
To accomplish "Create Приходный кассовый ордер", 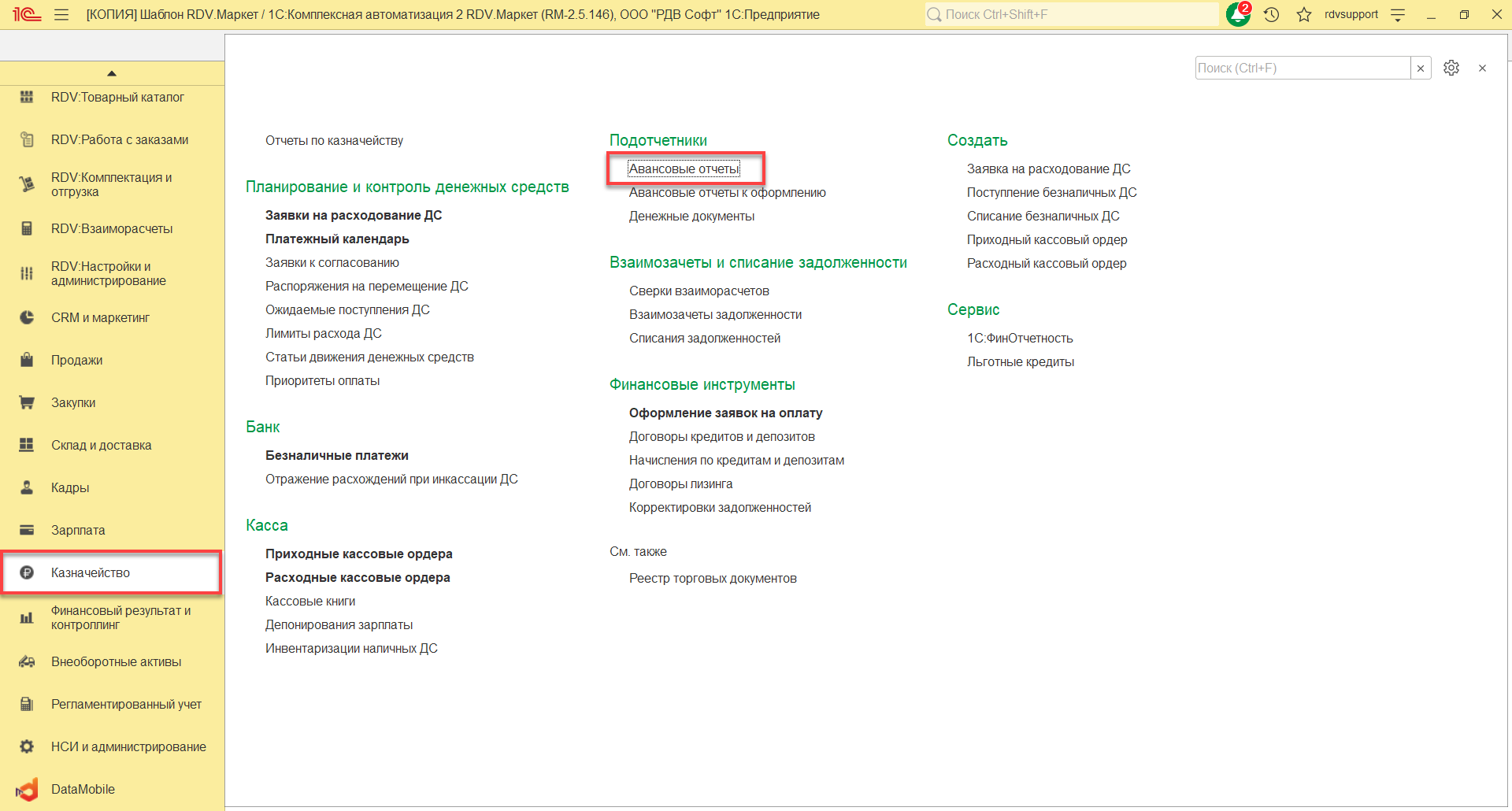I will pyautogui.click(x=1047, y=239).
